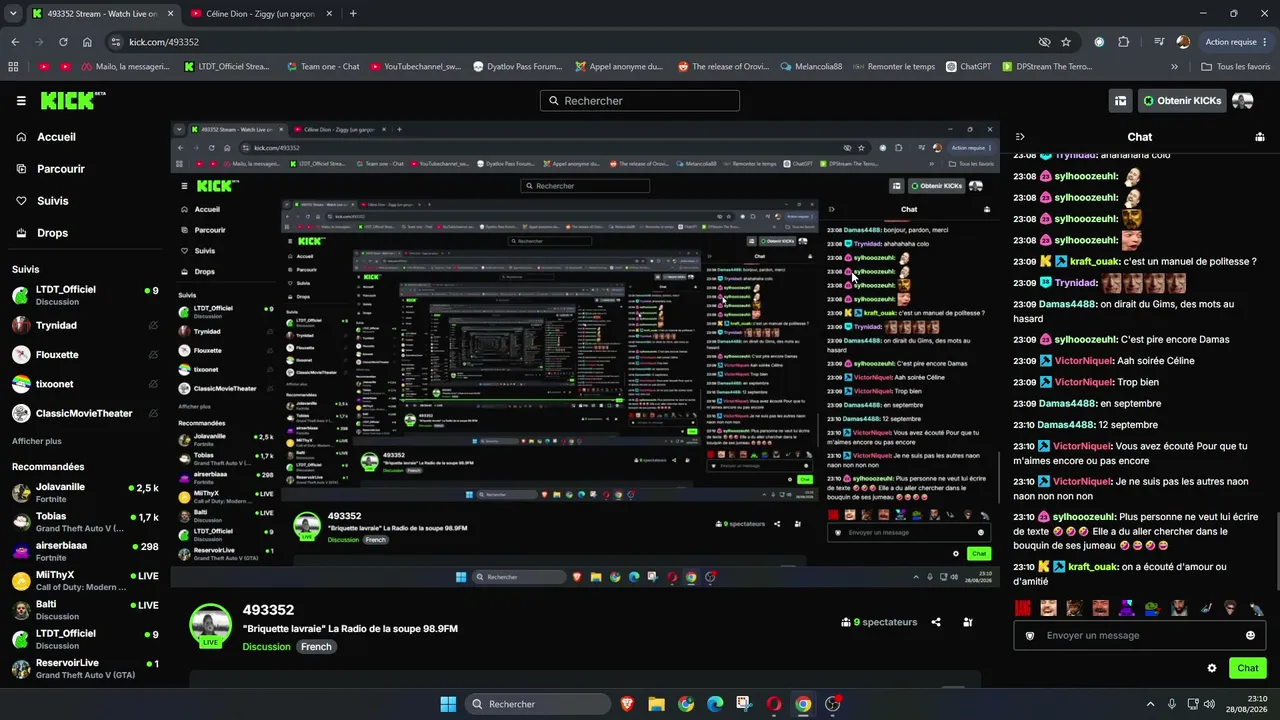Viewport: 1280px width, 720px height.
Task: Click the Chrome profile avatar
Action: coord(1184,42)
